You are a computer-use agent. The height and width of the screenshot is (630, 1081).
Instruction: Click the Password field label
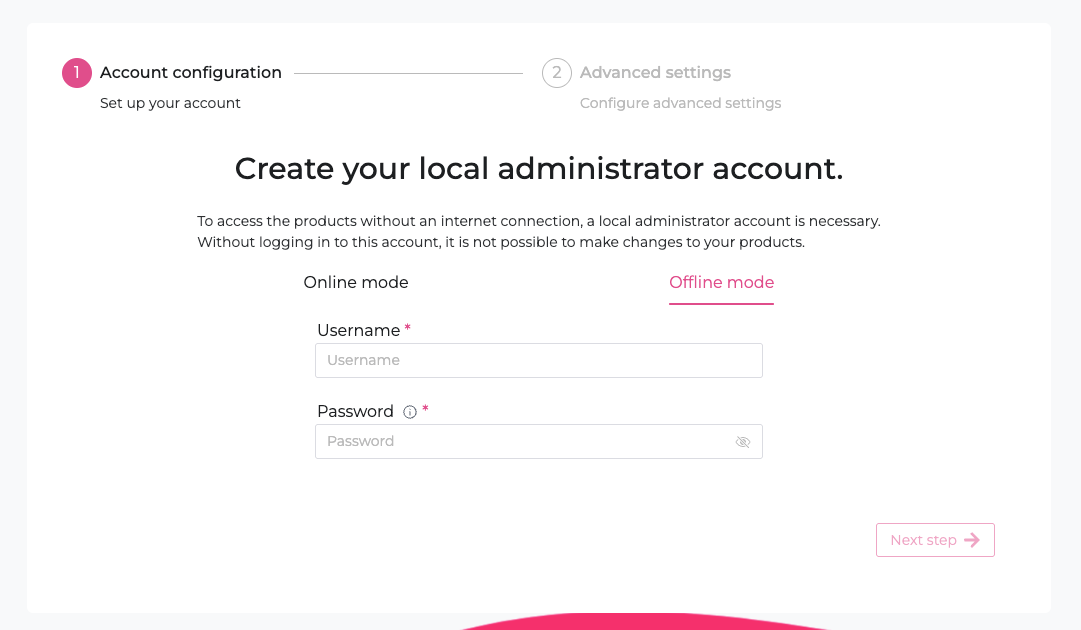(355, 412)
